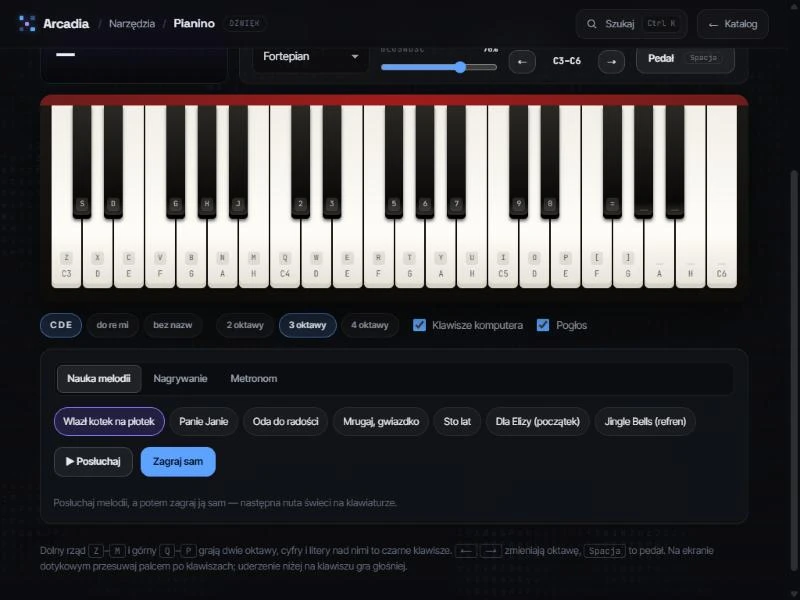Image resolution: width=800 pixels, height=600 pixels.
Task: Play the black key labeled 9
Action: click(x=518, y=163)
